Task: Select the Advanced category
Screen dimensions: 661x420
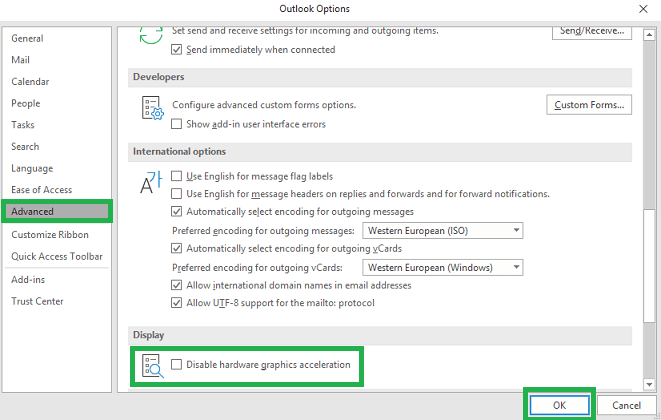Action: point(57,212)
